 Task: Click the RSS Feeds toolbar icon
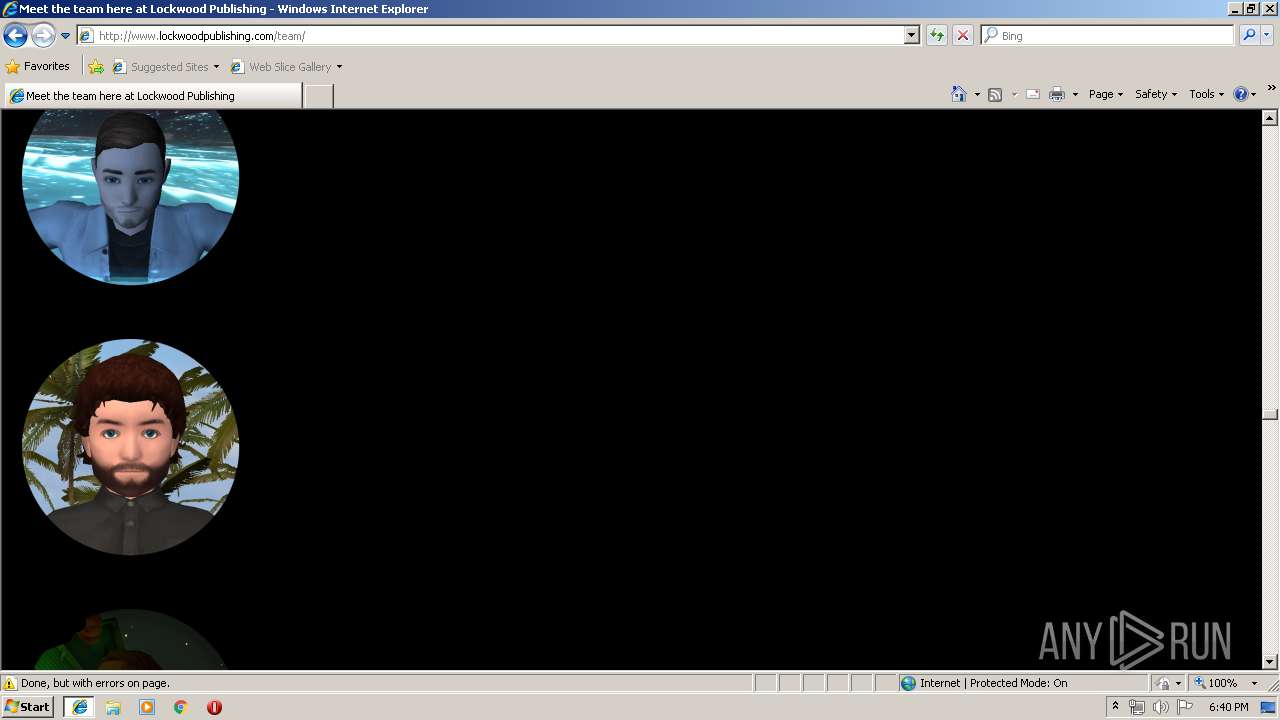pos(995,94)
